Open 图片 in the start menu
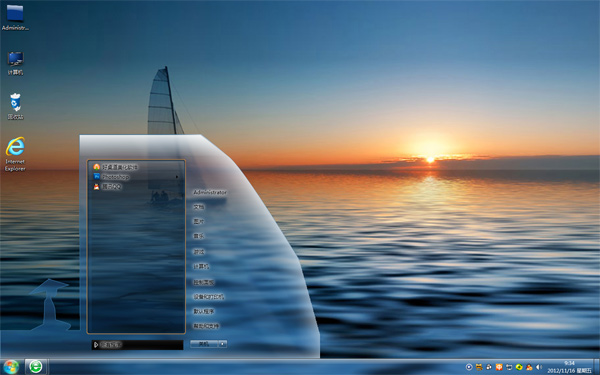 pyautogui.click(x=199, y=221)
